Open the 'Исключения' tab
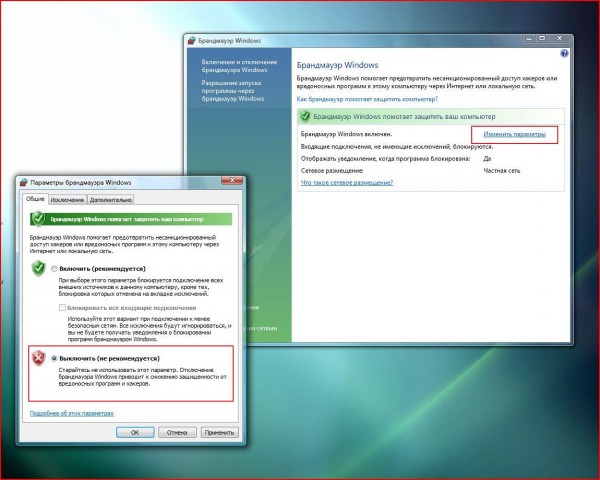Viewport: 600px width, 480px height. point(67,200)
